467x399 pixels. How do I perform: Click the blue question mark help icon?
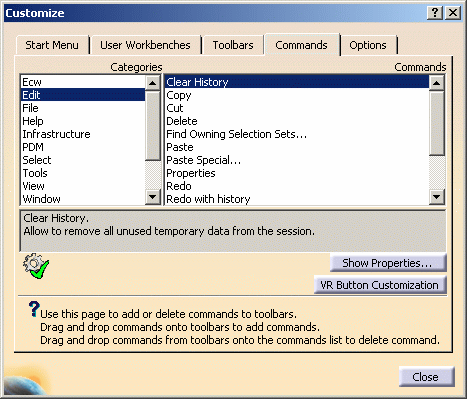(x=34, y=309)
